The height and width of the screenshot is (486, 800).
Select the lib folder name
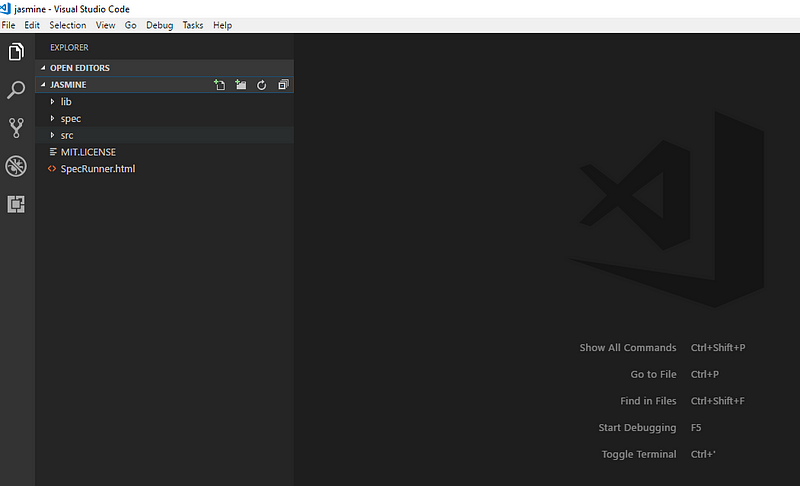pos(66,101)
